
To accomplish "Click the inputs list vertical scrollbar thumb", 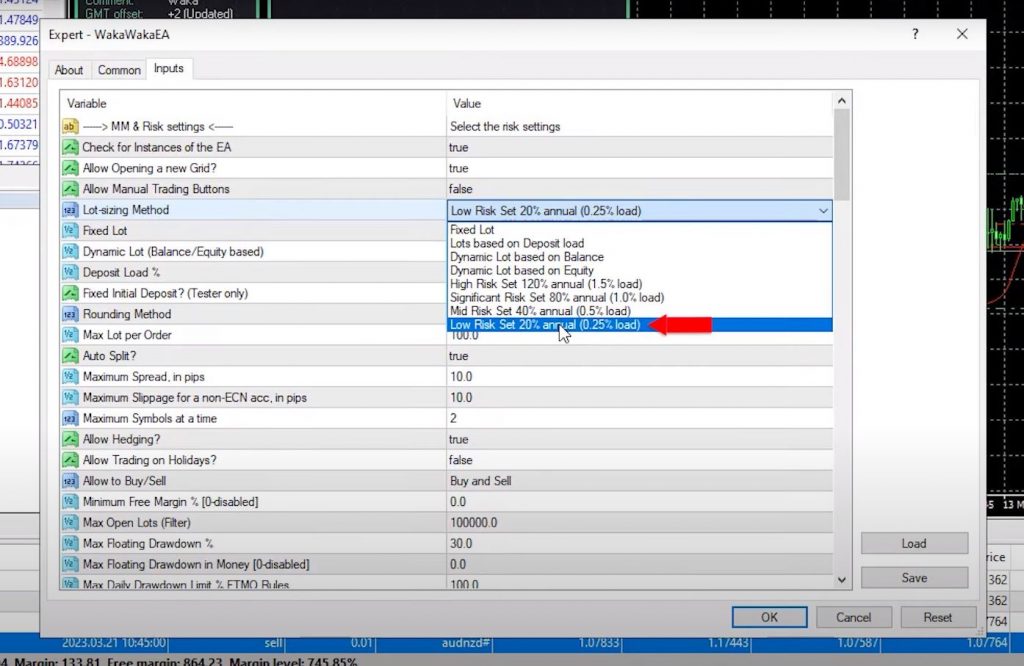I will (x=842, y=155).
